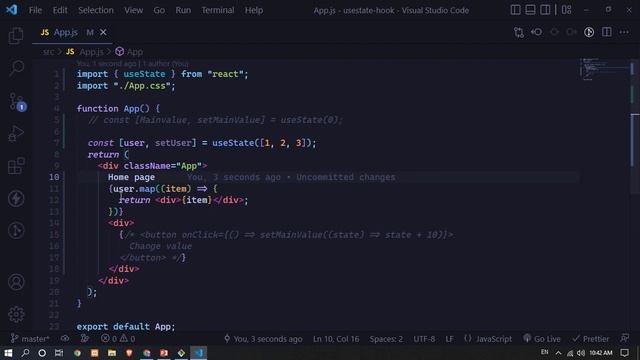Open the File menu
The height and width of the screenshot is (360, 640).
pos(35,10)
